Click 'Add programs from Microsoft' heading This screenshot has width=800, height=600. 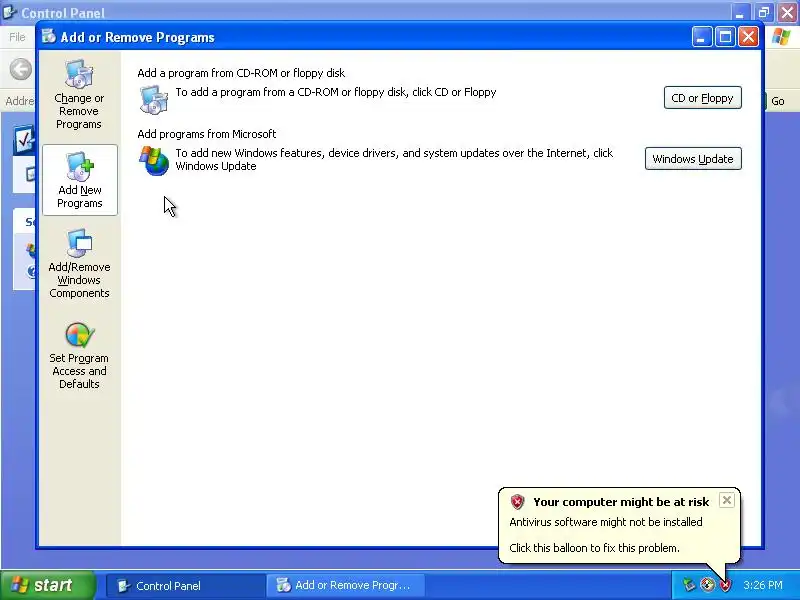tap(207, 134)
